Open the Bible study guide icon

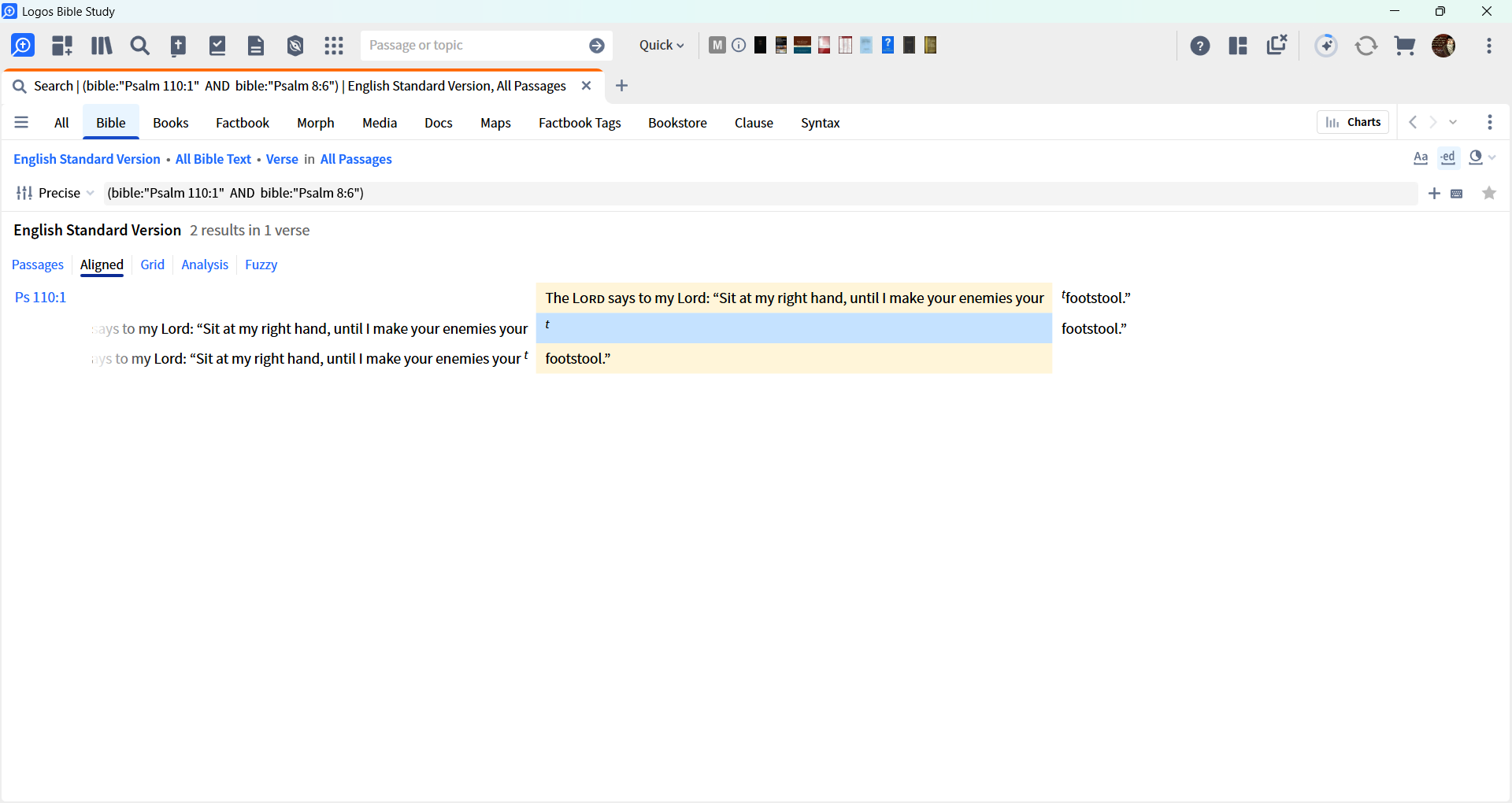[179, 46]
